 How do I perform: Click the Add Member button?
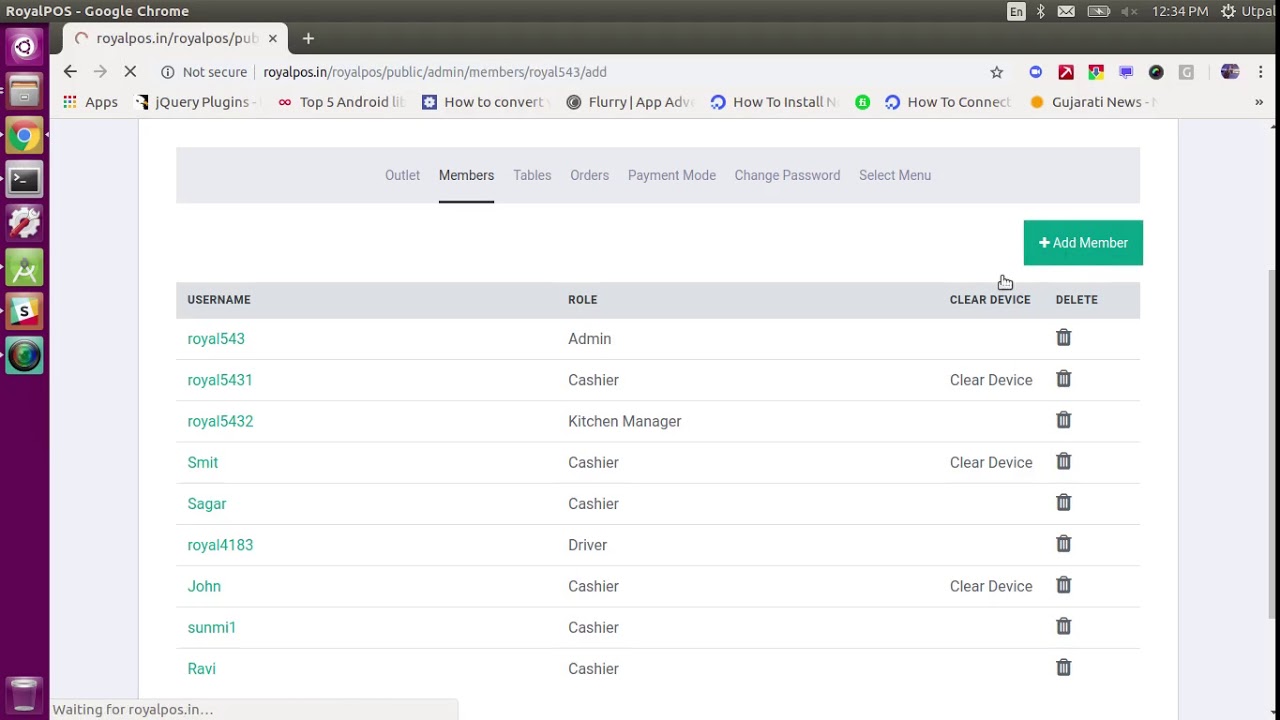coord(1083,243)
